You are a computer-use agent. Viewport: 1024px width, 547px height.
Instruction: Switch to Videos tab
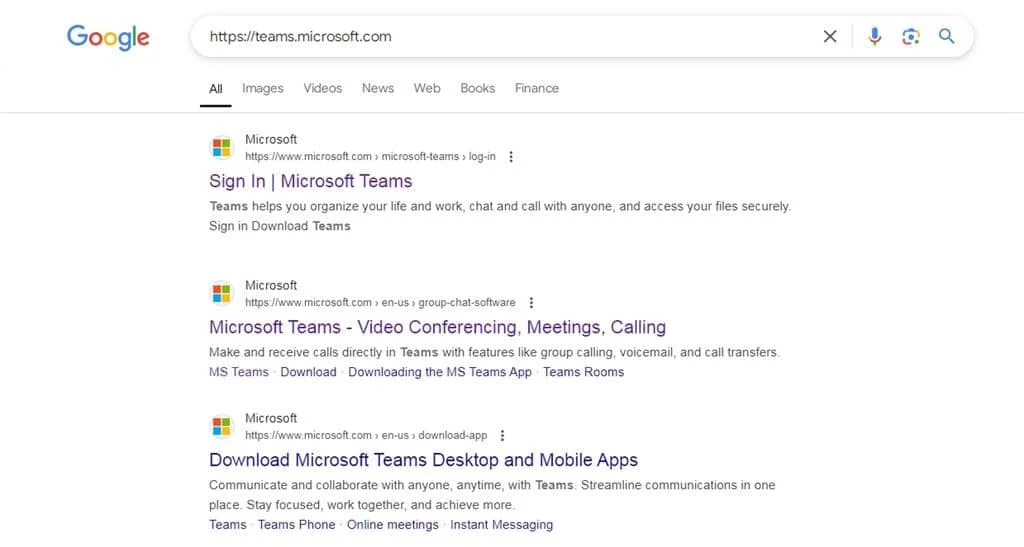pos(323,88)
